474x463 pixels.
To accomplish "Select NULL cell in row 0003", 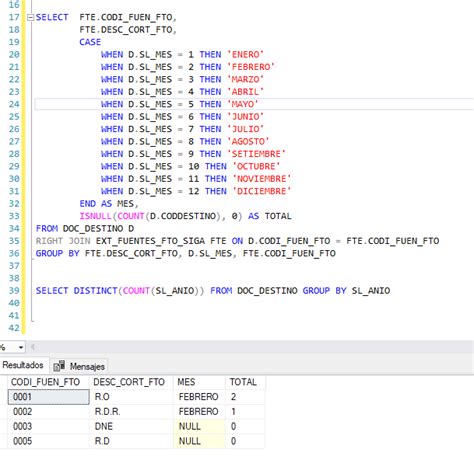I will [x=199, y=426].
